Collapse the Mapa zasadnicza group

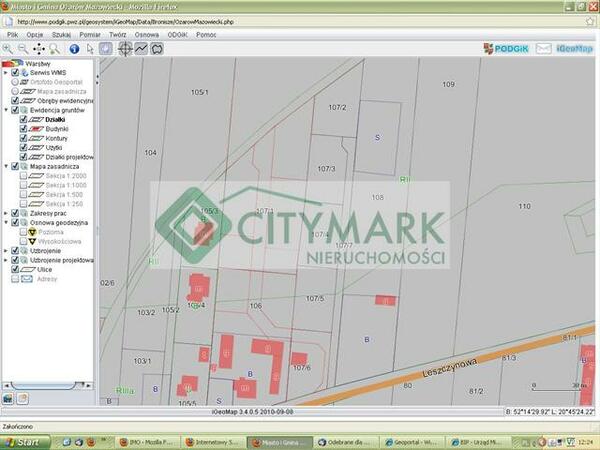(x=6, y=166)
